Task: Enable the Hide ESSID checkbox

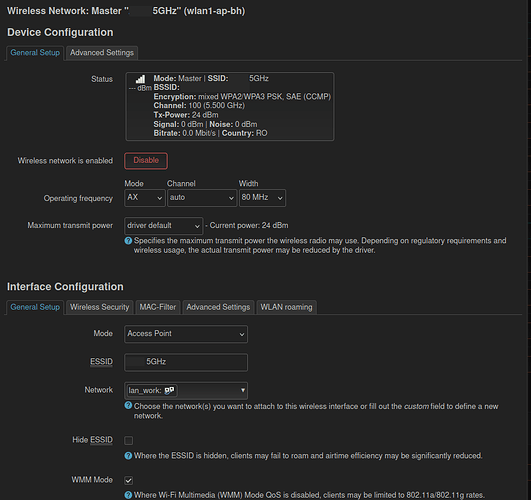Action: point(129,440)
